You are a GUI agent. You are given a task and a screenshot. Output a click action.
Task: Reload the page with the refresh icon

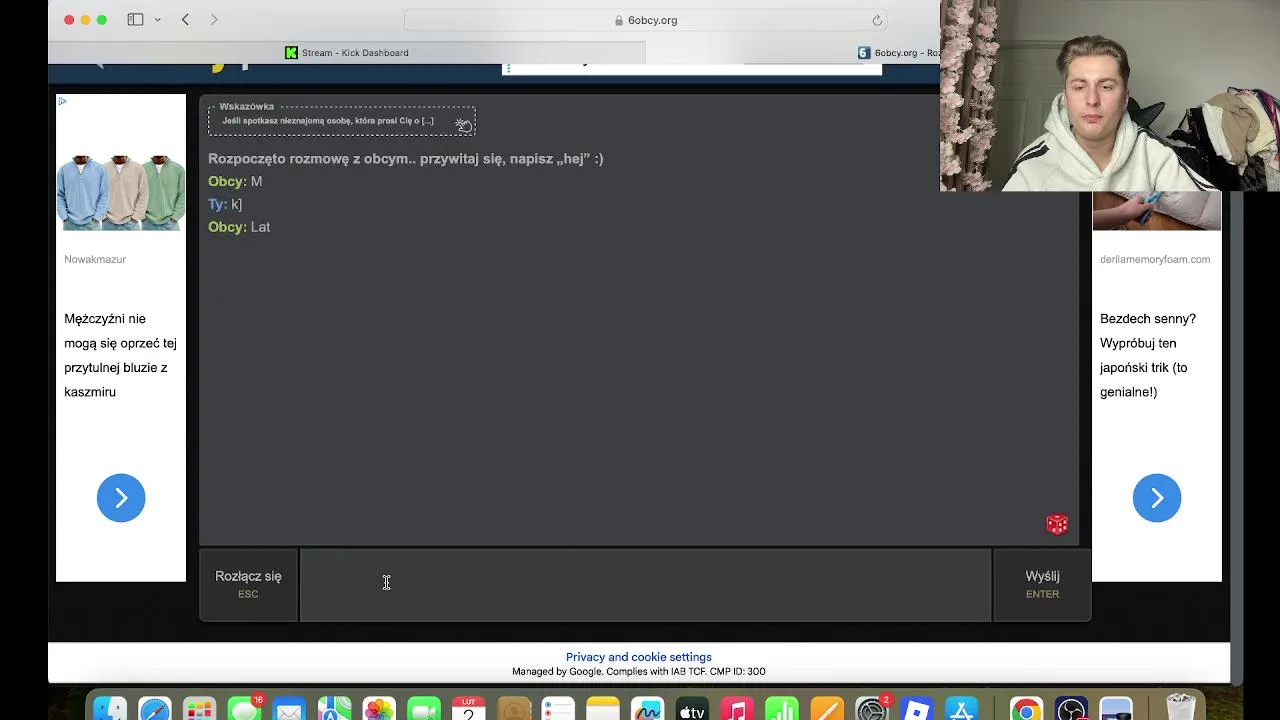[877, 20]
